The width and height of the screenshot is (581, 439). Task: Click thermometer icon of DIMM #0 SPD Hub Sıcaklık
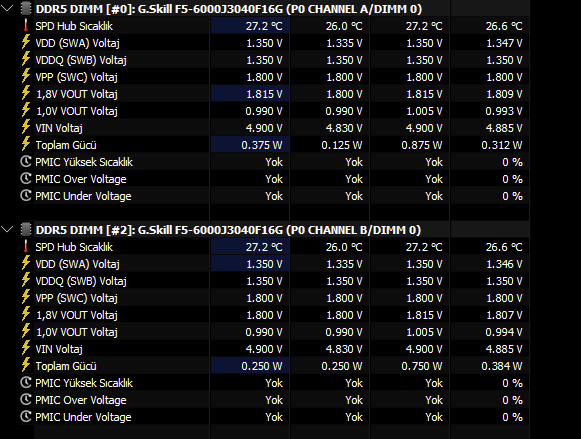(x=26, y=26)
